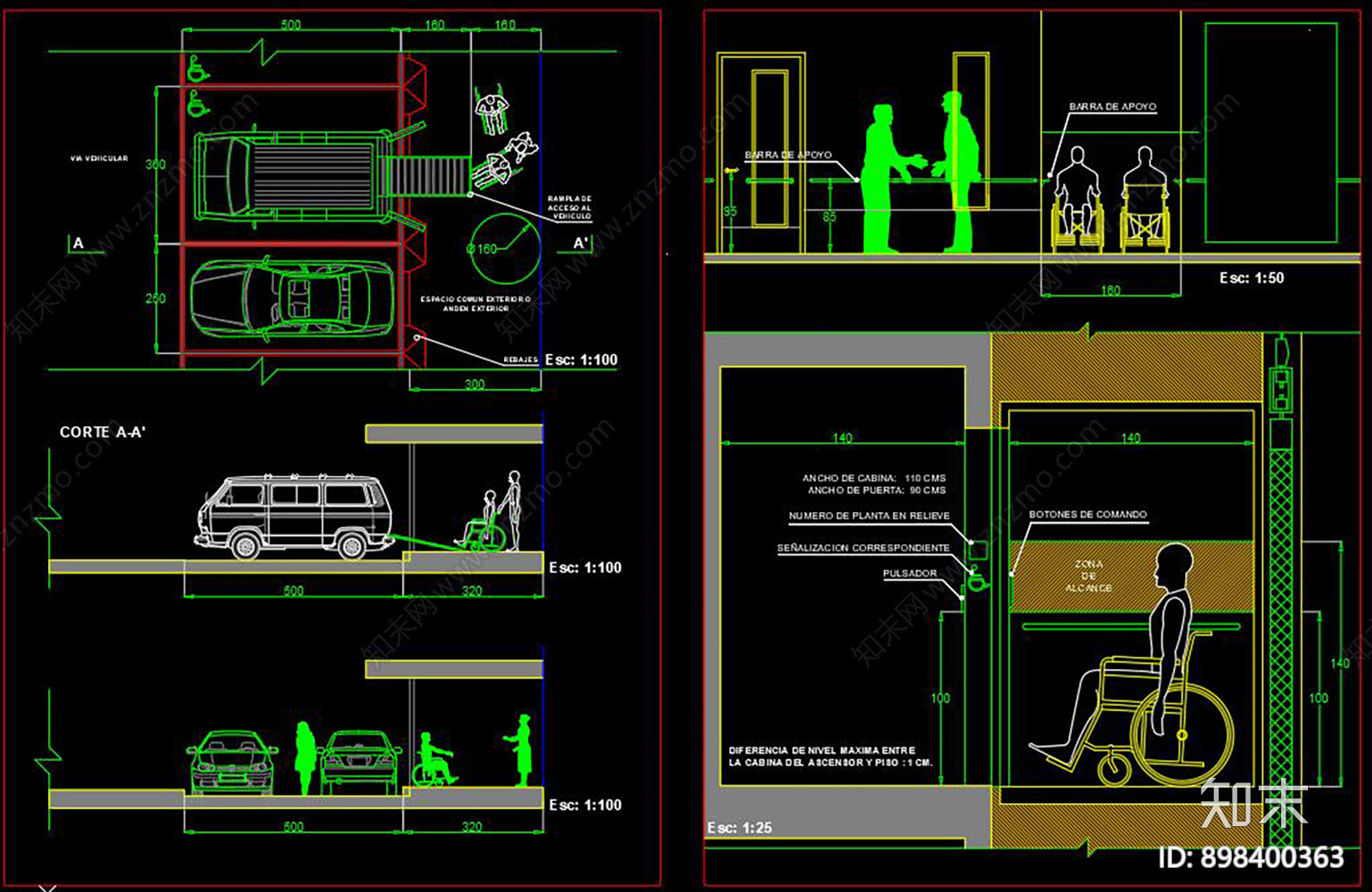Select wheelchair with attendant behind van in section

tap(489, 512)
